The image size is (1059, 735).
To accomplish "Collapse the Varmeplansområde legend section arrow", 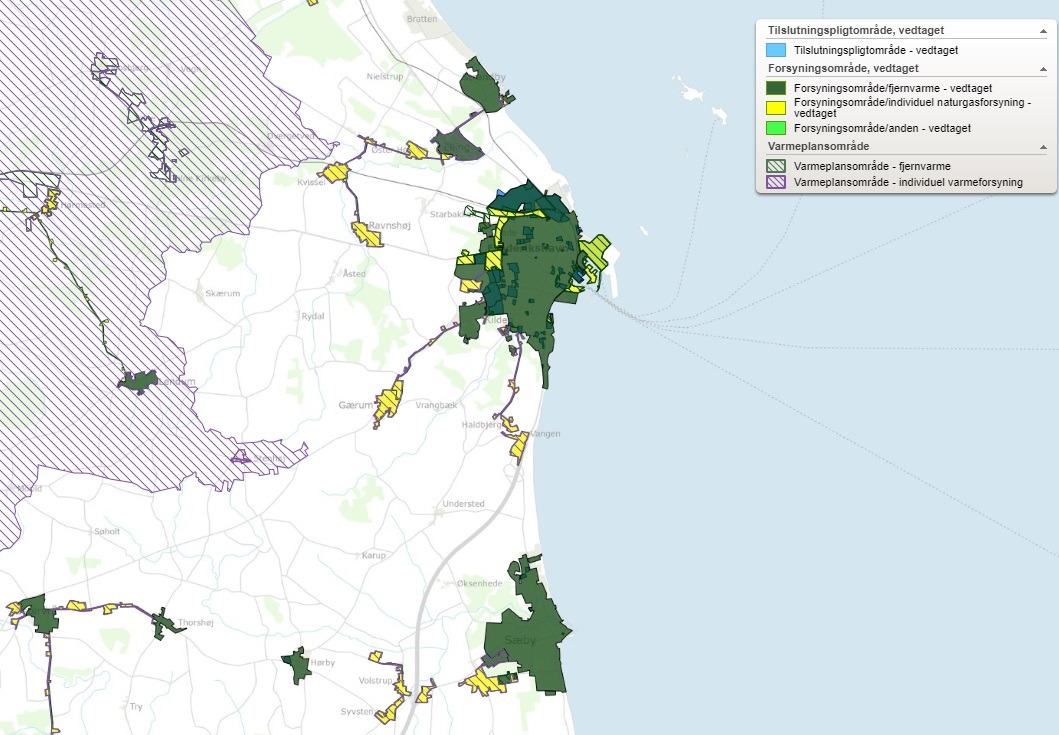I will tap(1043, 147).
